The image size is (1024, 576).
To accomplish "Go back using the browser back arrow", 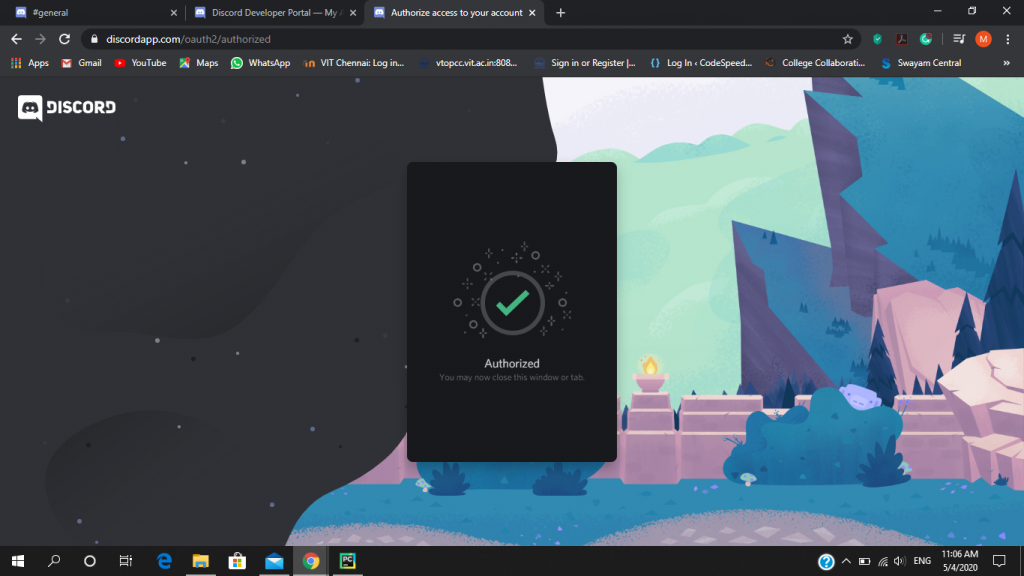I will pos(16,39).
